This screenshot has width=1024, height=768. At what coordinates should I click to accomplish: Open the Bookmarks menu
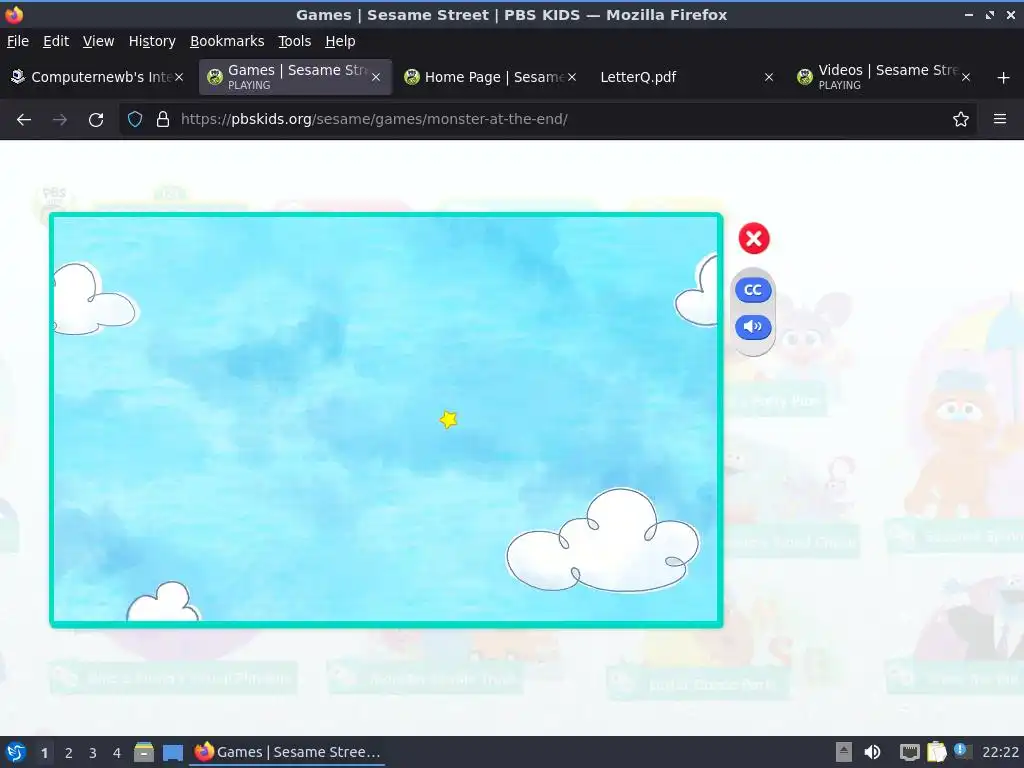point(227,41)
